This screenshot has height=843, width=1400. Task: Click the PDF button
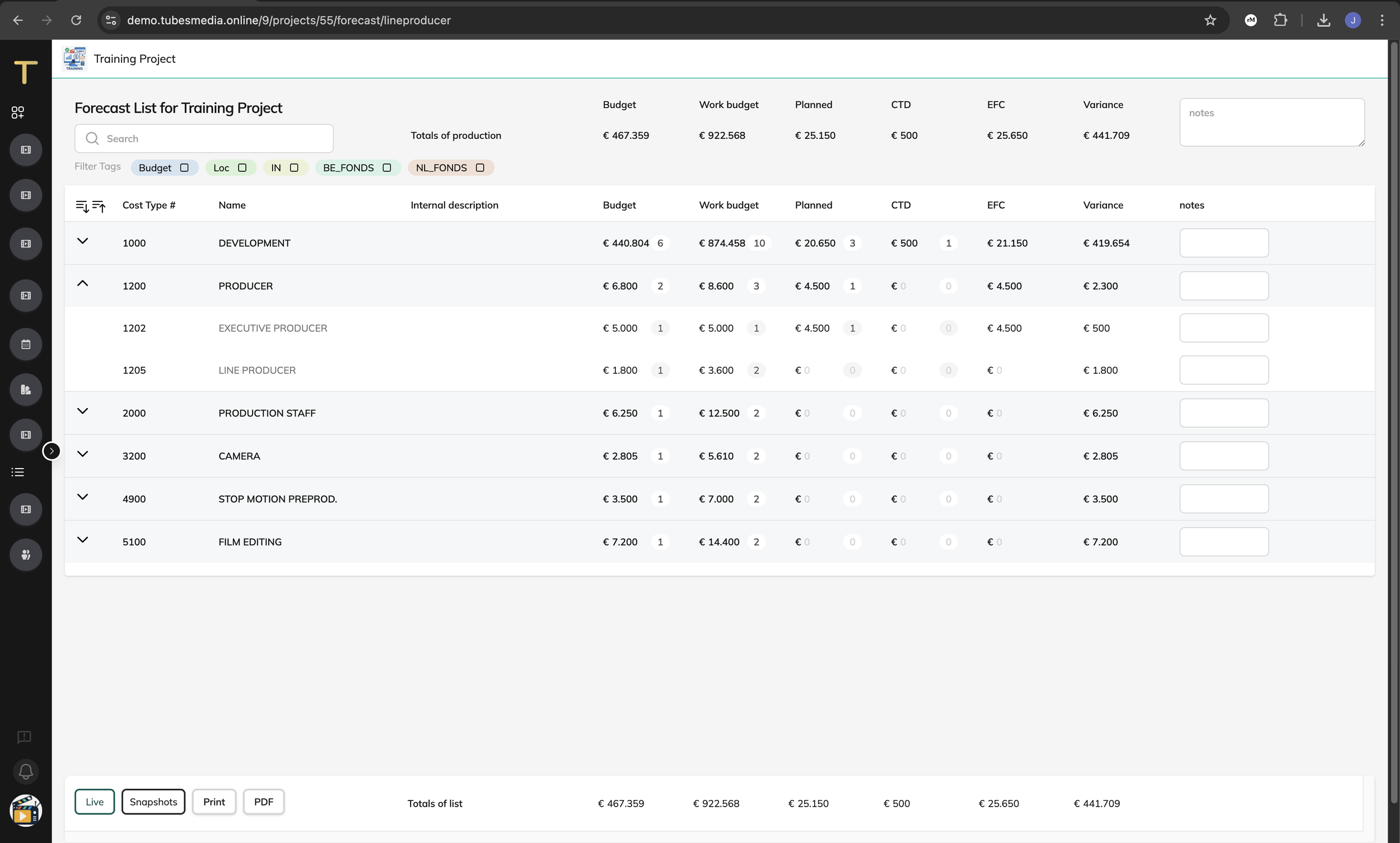click(264, 802)
